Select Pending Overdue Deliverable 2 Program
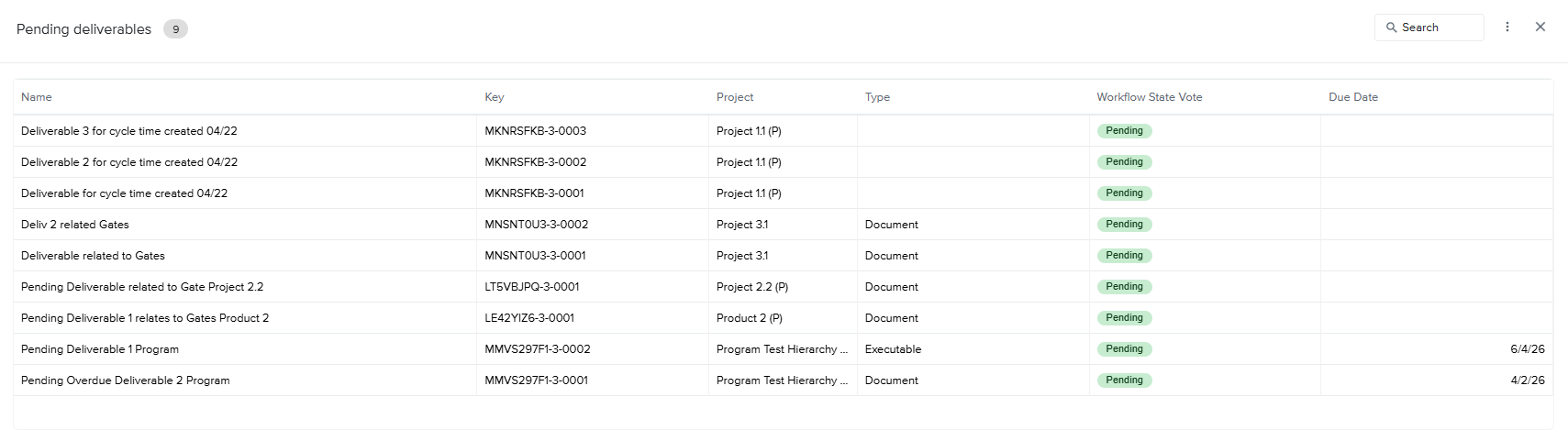This screenshot has width=1568, height=441. (x=126, y=380)
